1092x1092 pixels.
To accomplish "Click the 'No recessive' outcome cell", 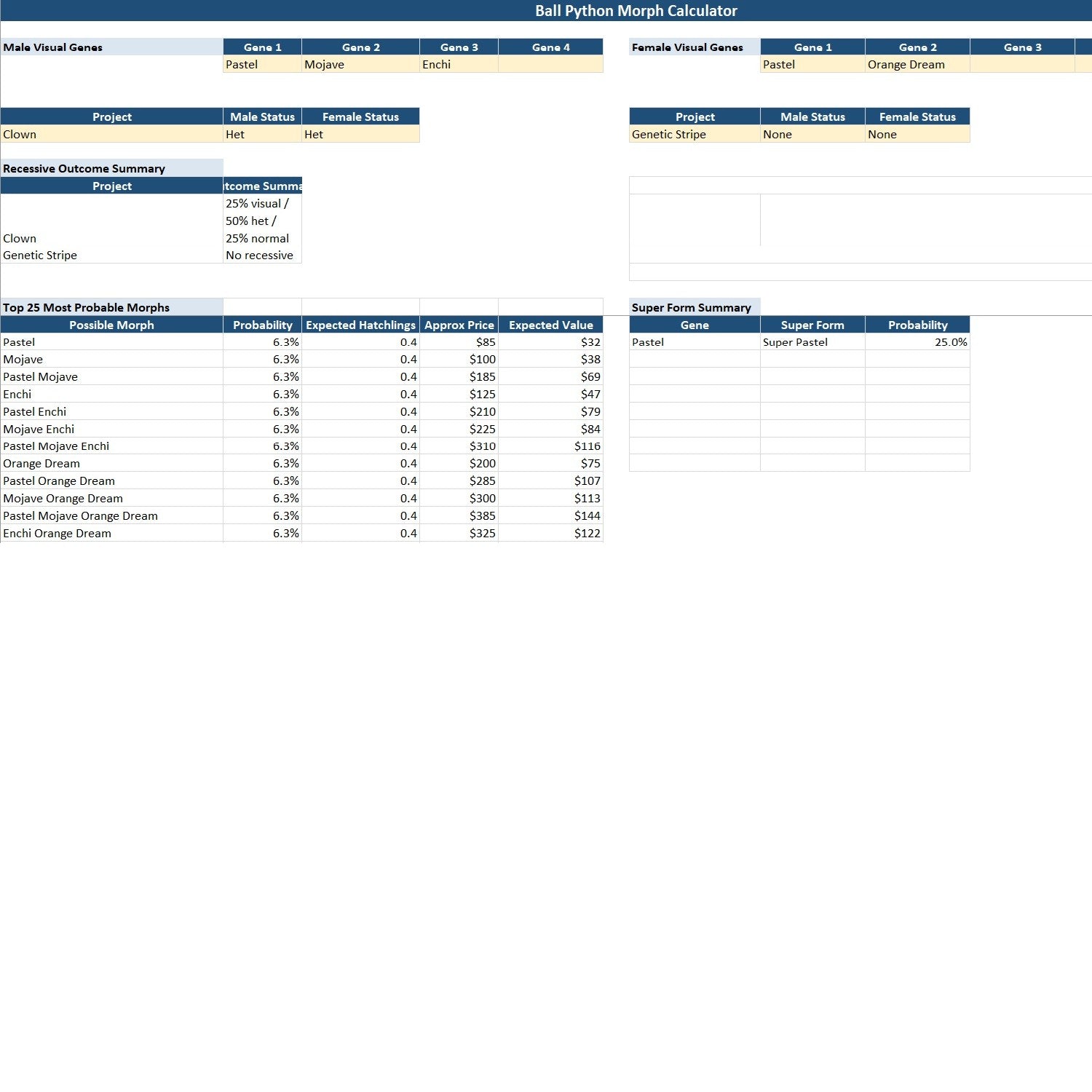I will coord(262,255).
